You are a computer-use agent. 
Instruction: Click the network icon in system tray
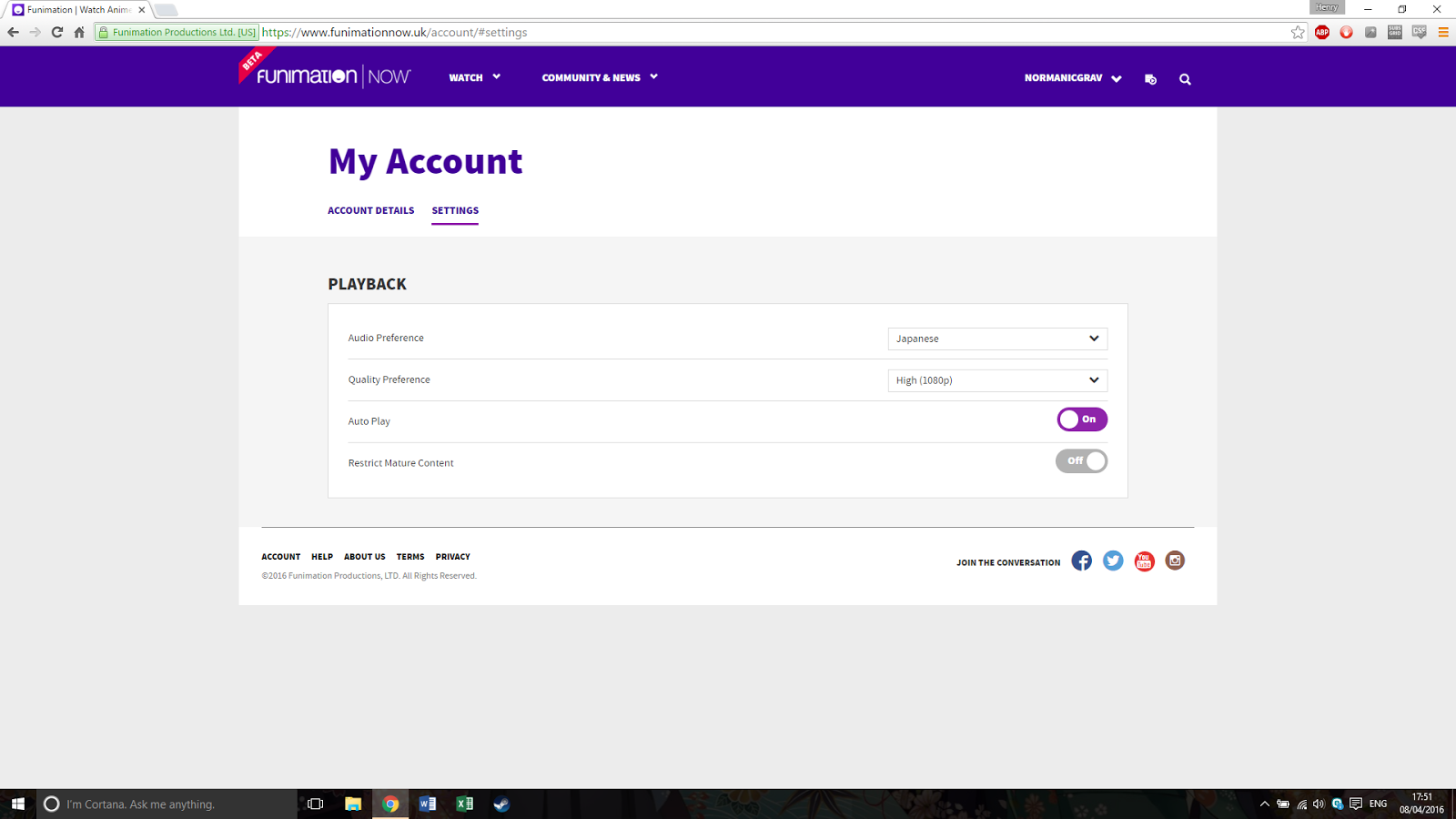[1301, 804]
